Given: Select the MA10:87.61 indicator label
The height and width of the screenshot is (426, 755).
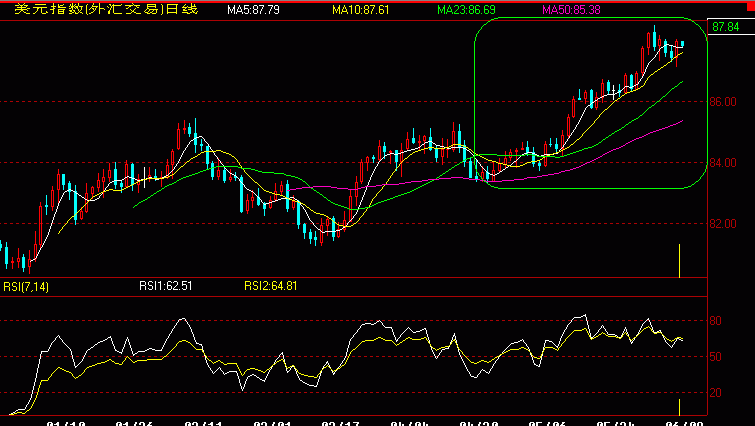Looking at the screenshot, I should 361,10.
